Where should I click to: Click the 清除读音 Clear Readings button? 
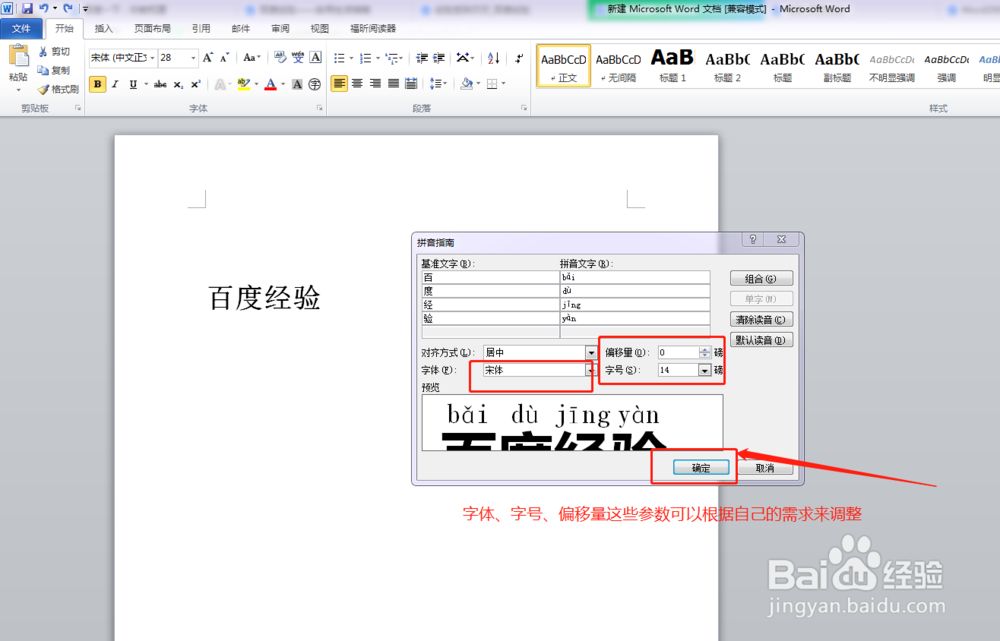pos(761,320)
